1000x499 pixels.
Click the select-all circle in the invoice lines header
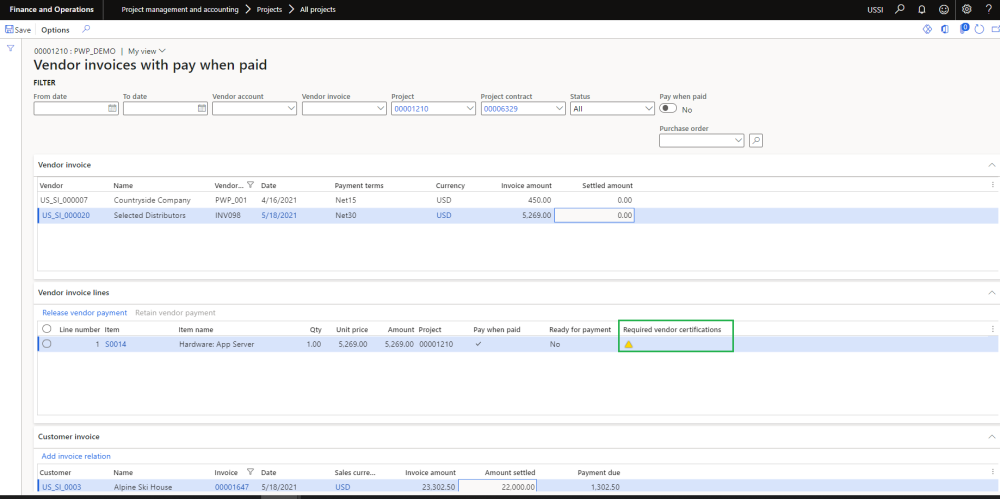click(x=46, y=328)
